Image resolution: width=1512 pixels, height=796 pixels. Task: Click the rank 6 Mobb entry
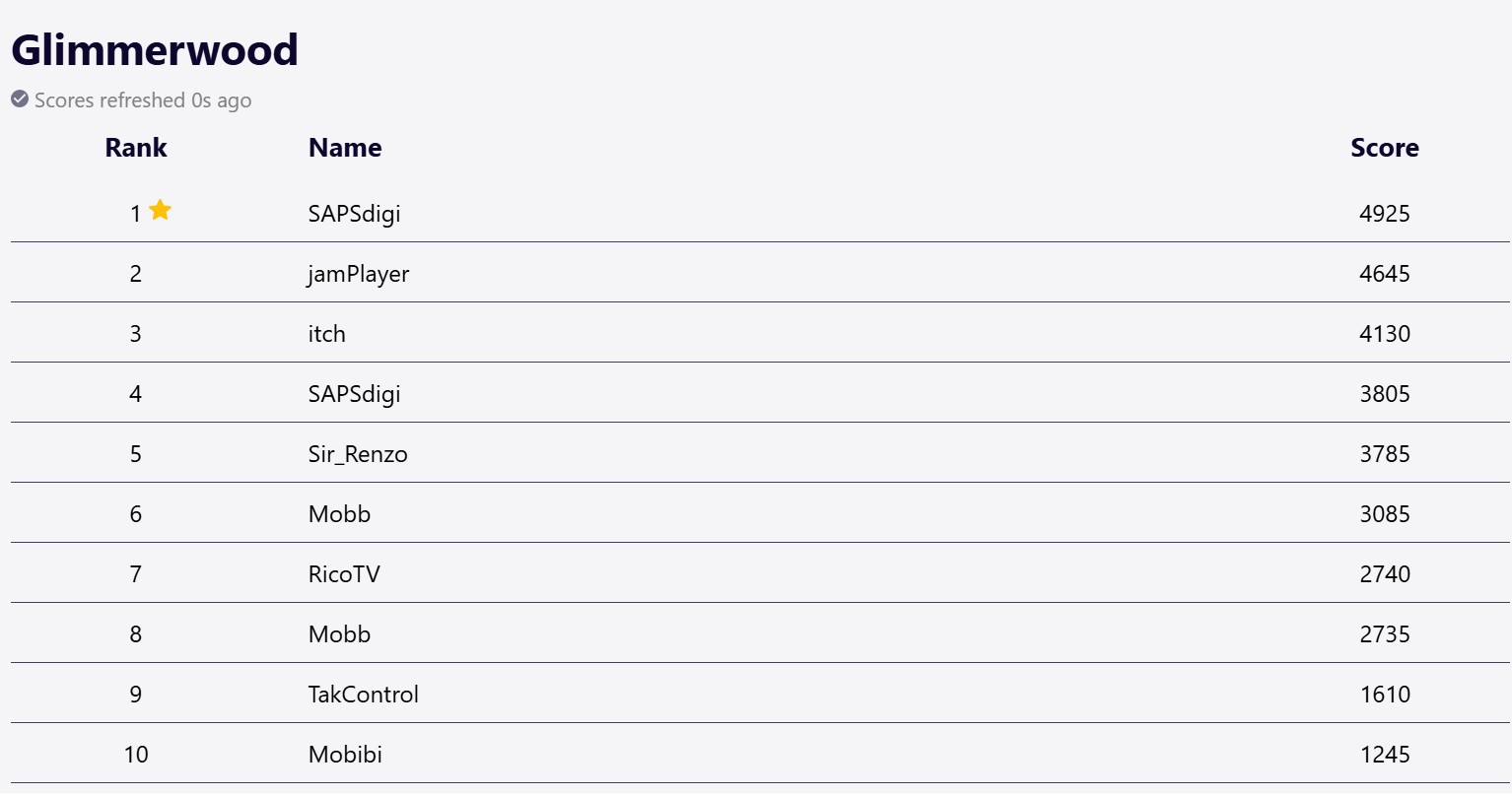(x=339, y=514)
